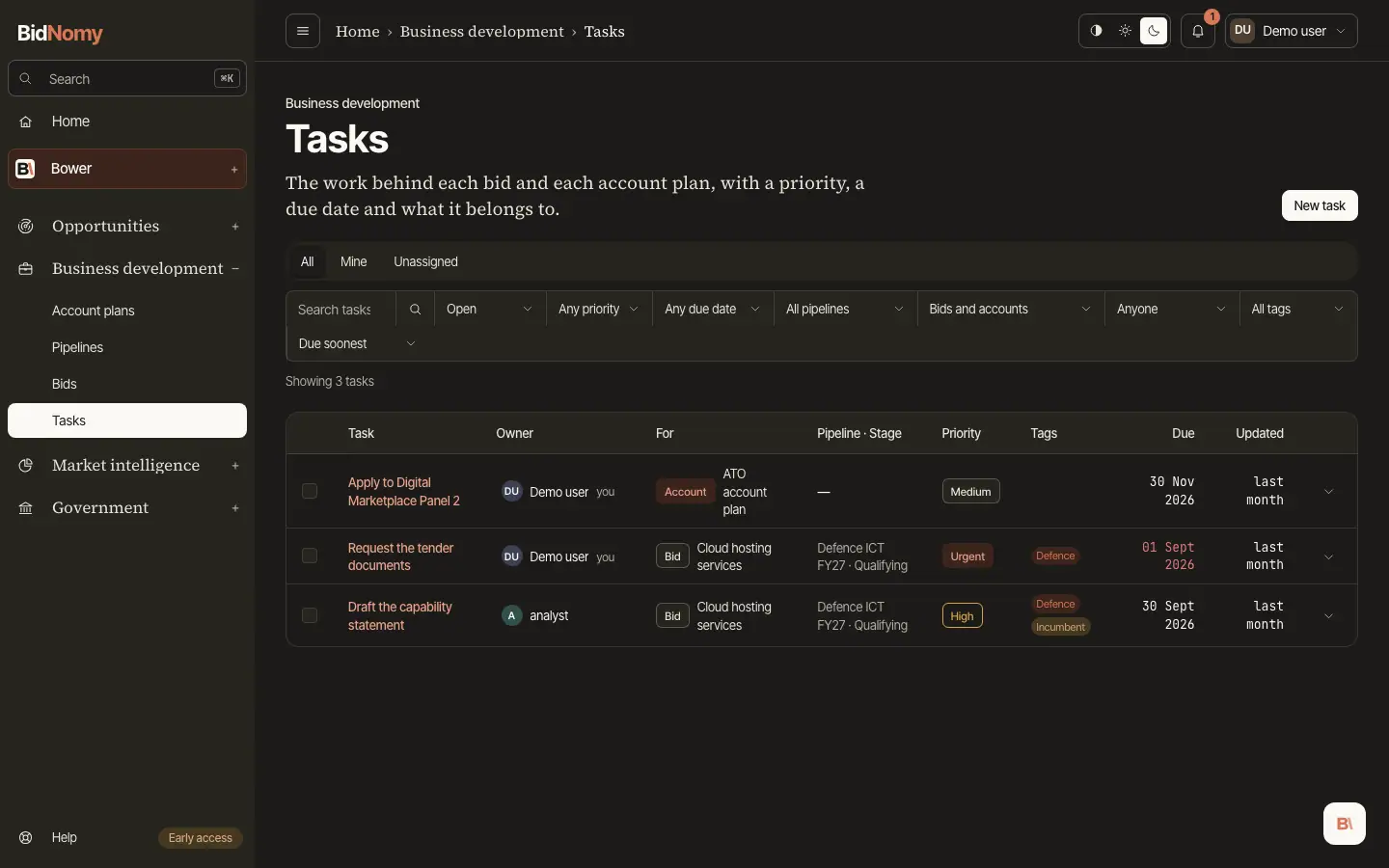The height and width of the screenshot is (868, 1389).
Task: Open notifications bell
Action: 1198,31
